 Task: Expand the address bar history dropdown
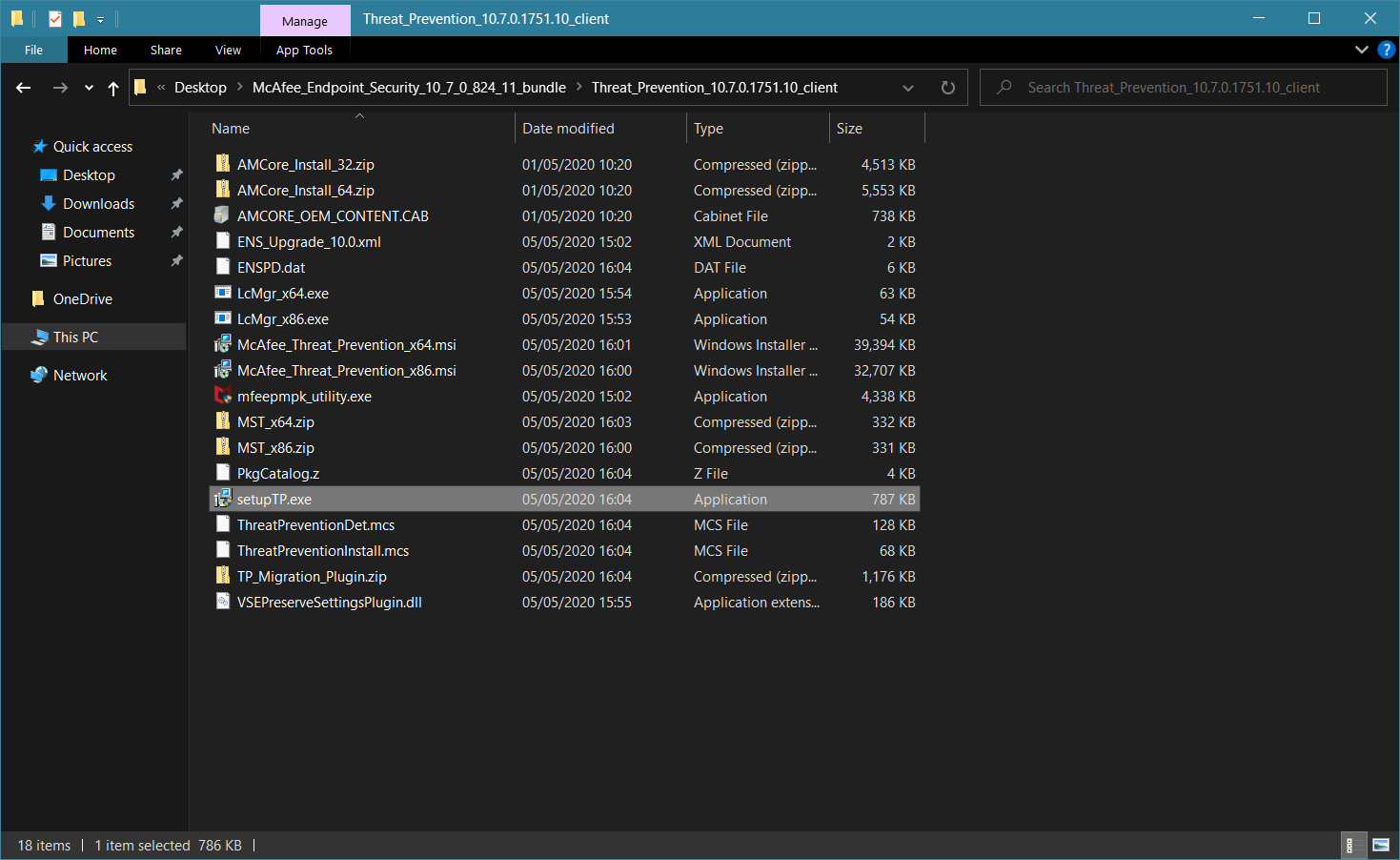[x=908, y=88]
